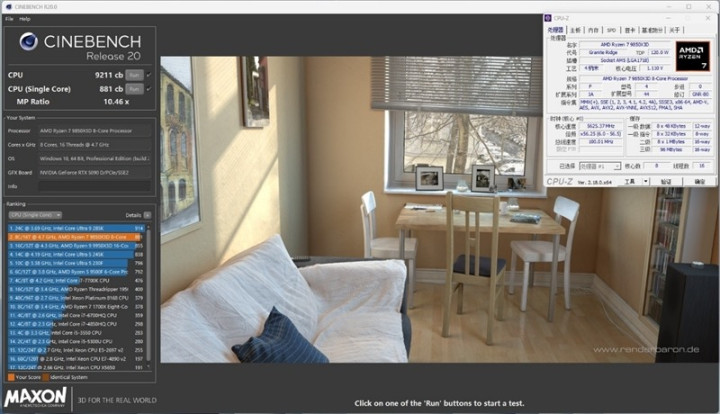Select the Cores x GHz value field
720x414 pixels.
(x=95, y=145)
